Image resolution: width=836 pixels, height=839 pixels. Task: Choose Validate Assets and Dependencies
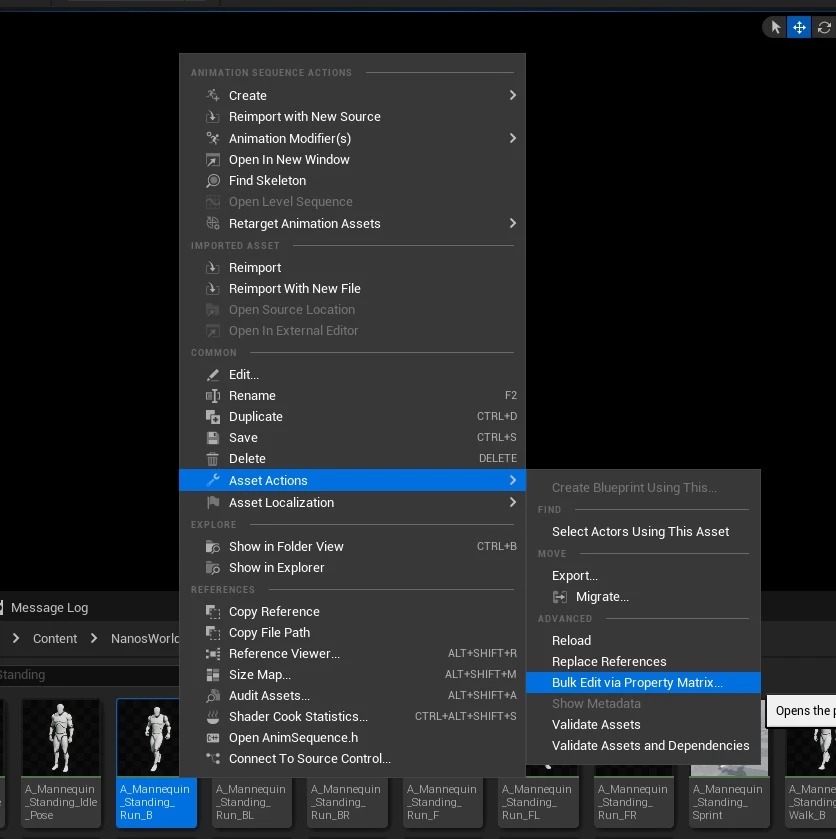coord(643,746)
